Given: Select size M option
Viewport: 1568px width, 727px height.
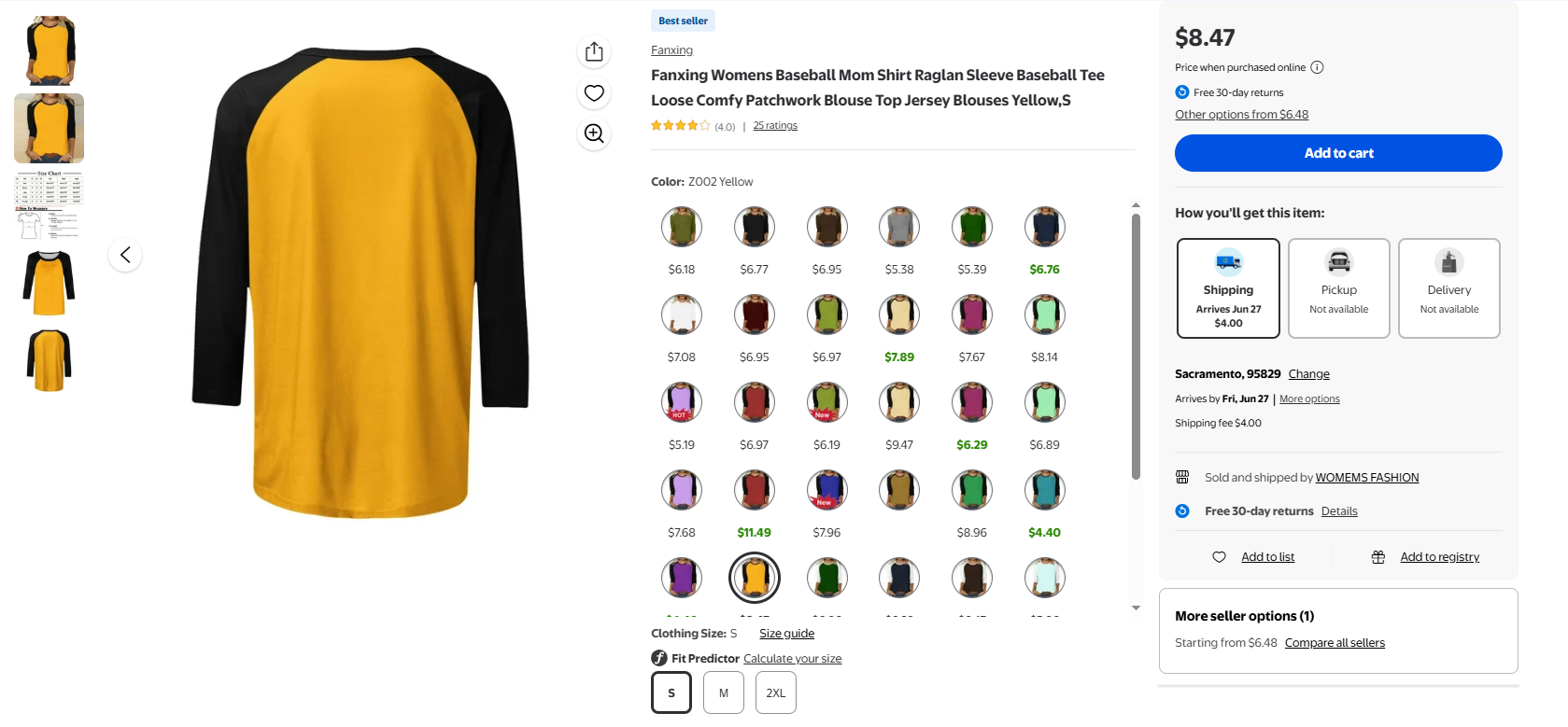Looking at the screenshot, I should pyautogui.click(x=724, y=692).
